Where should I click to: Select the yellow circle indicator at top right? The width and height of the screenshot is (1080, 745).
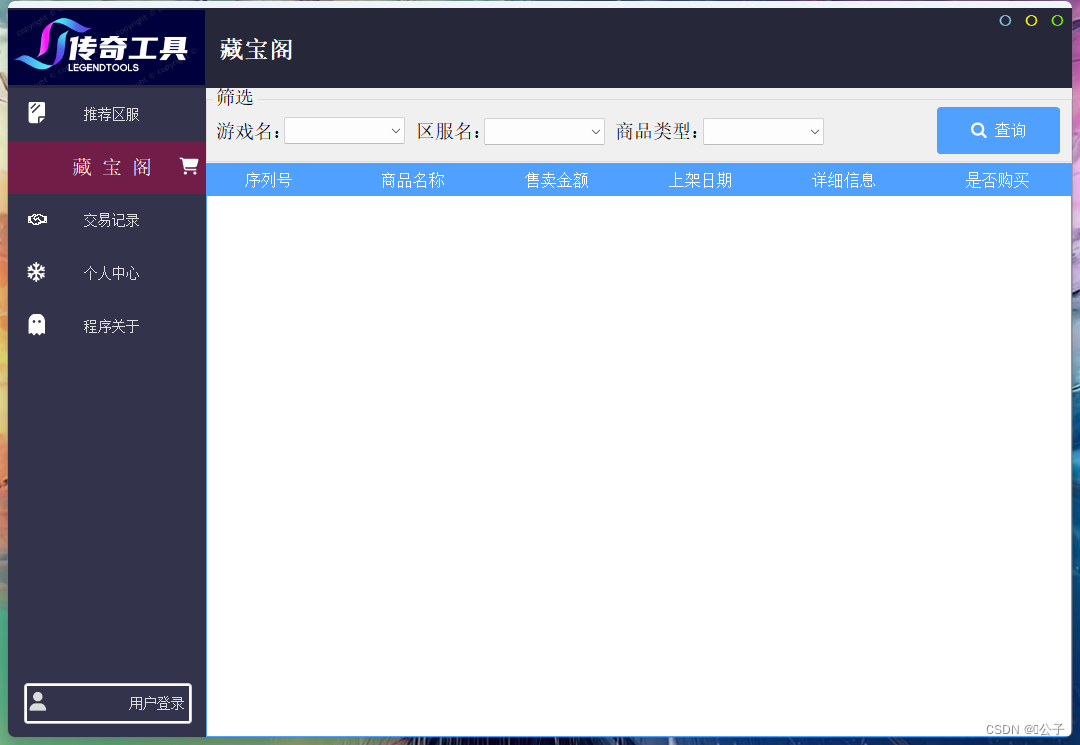click(x=1031, y=20)
